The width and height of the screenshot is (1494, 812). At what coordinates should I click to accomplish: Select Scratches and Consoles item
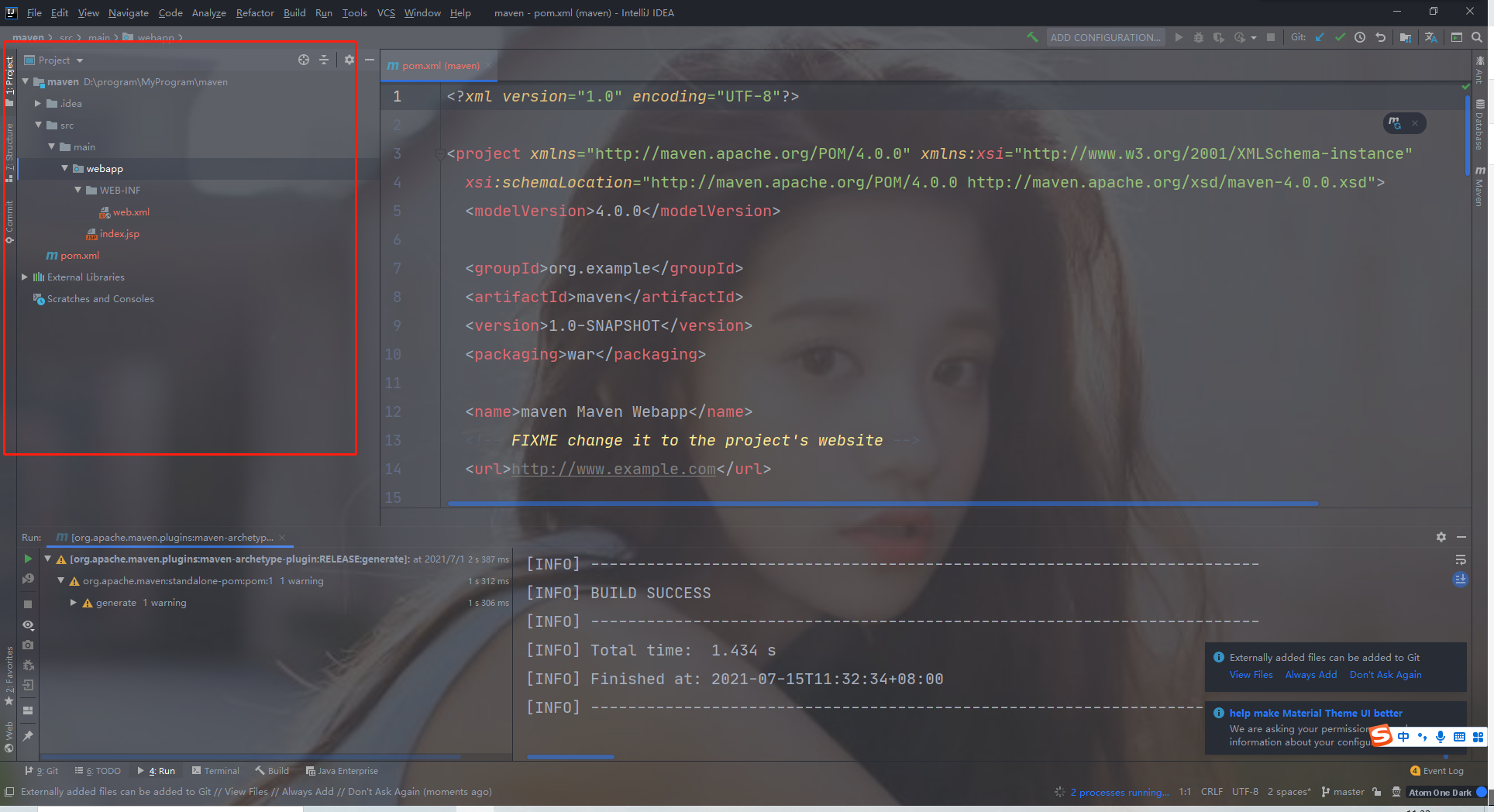pos(101,298)
